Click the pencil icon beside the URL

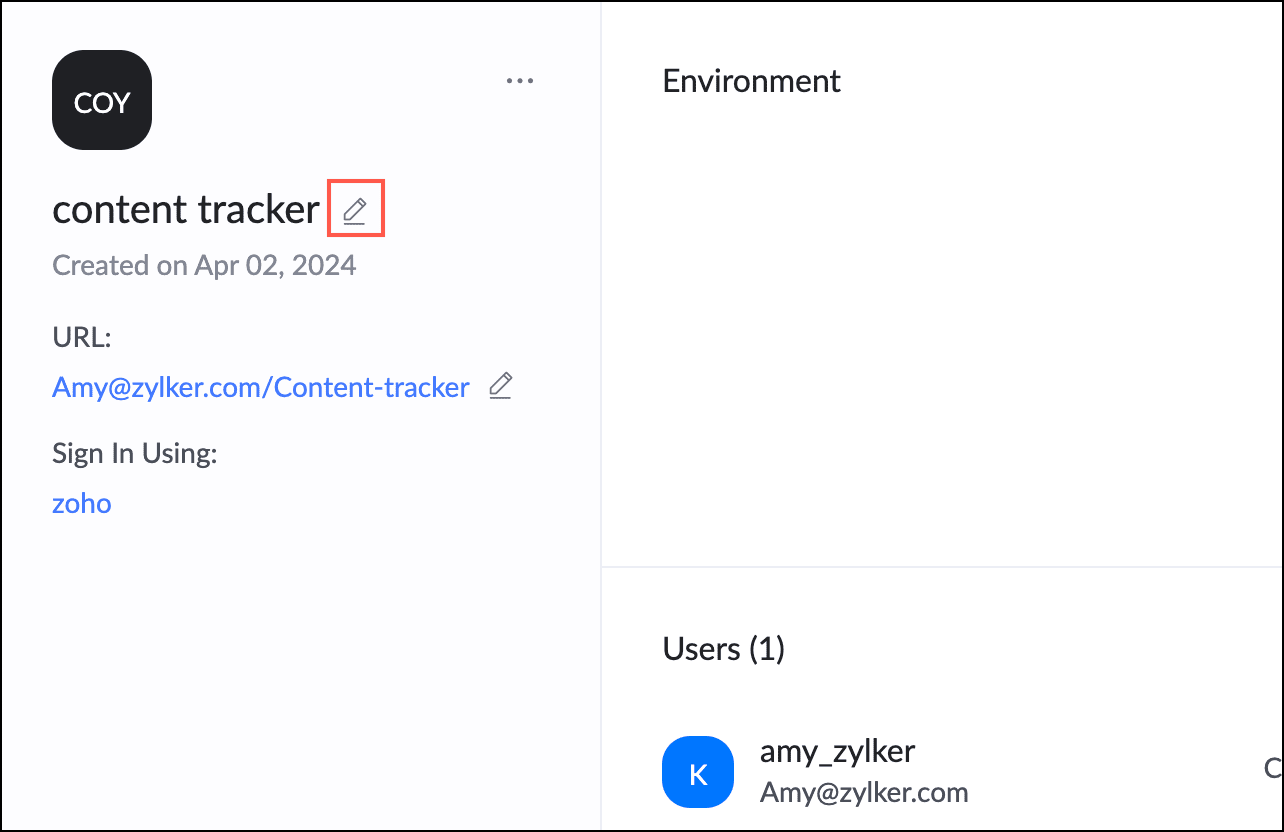click(x=500, y=387)
